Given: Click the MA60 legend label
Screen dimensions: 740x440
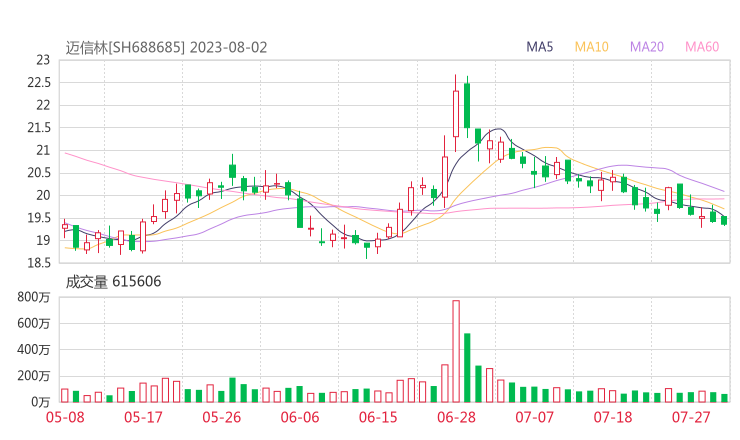Looking at the screenshot, I should tap(702, 47).
